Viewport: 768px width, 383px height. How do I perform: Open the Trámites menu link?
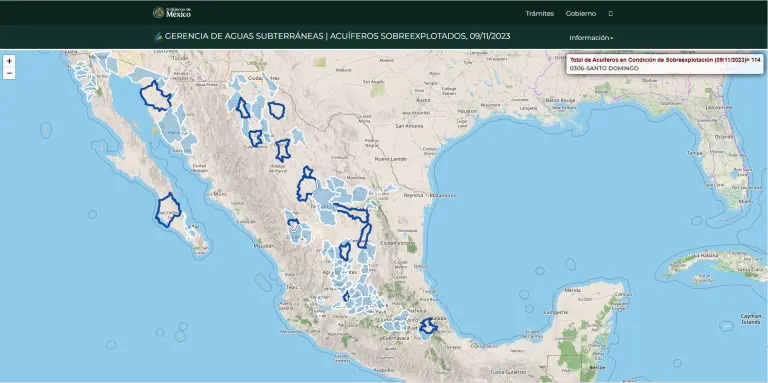(x=540, y=14)
